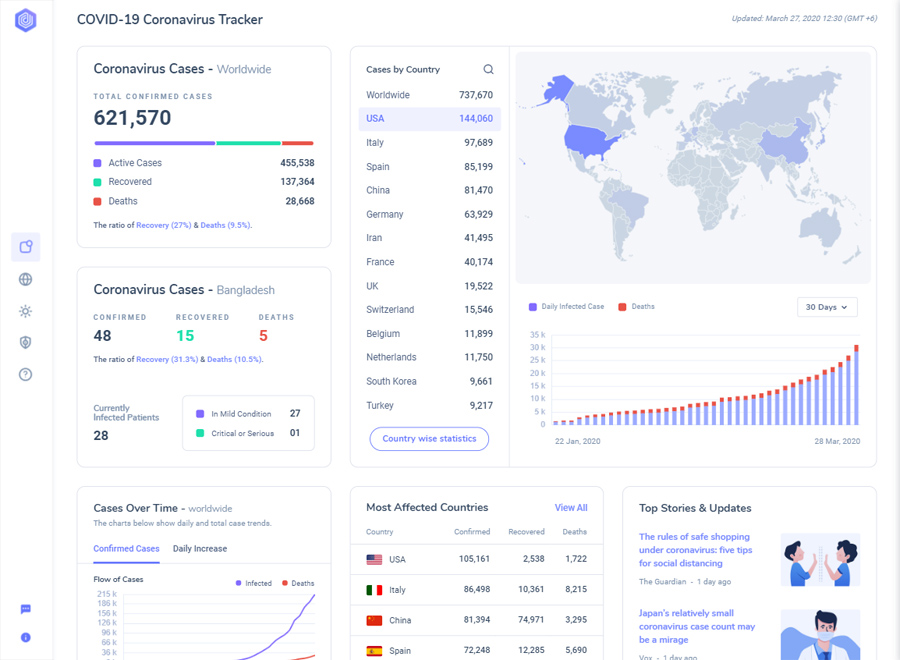
Task: Click the Country wise statistics button
Action: coord(429,439)
